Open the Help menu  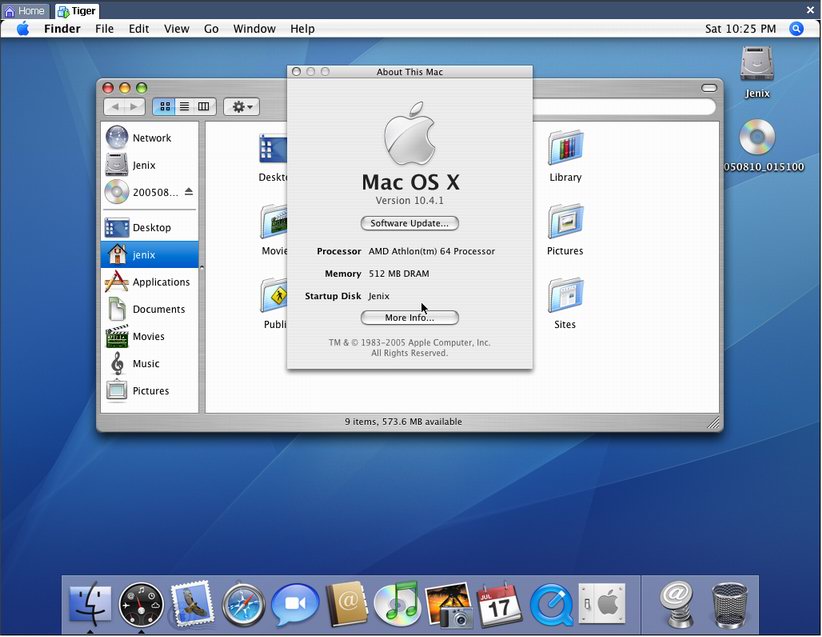click(x=302, y=28)
